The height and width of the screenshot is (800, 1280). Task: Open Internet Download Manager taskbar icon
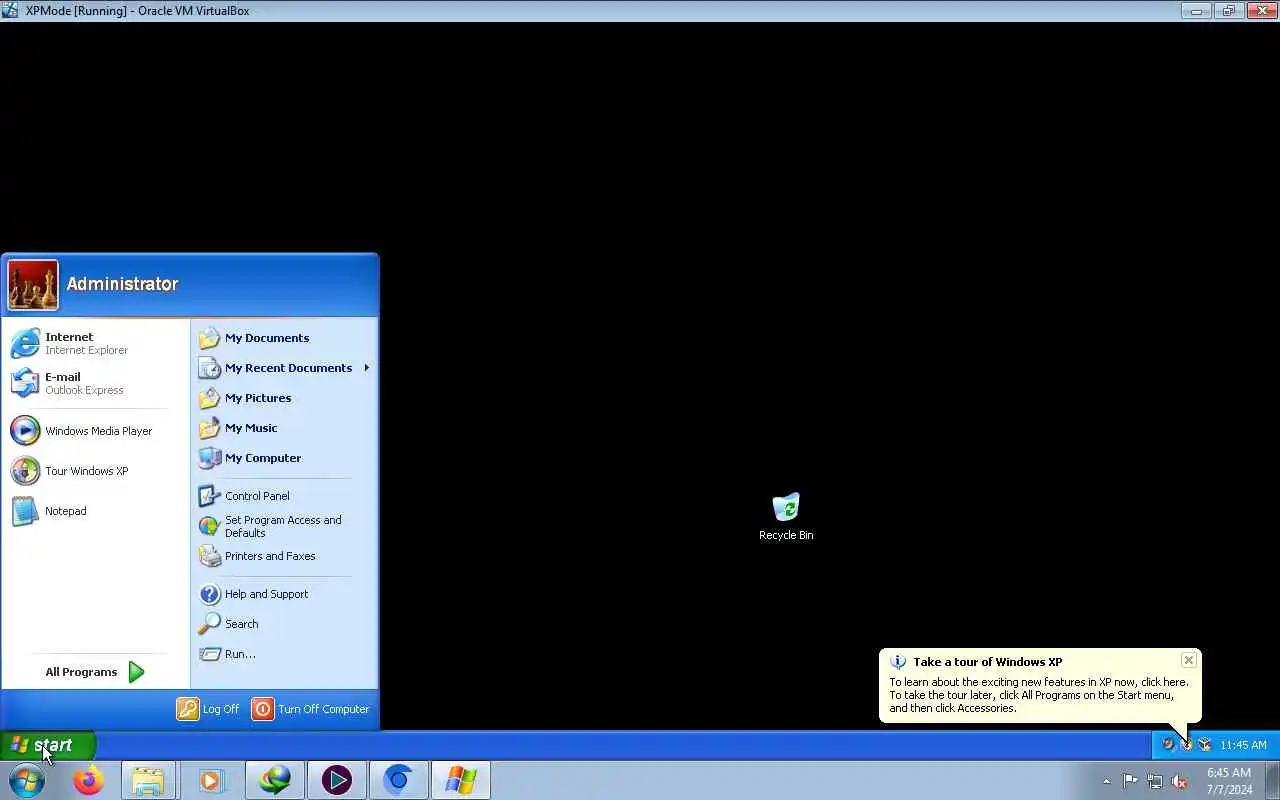(274, 780)
